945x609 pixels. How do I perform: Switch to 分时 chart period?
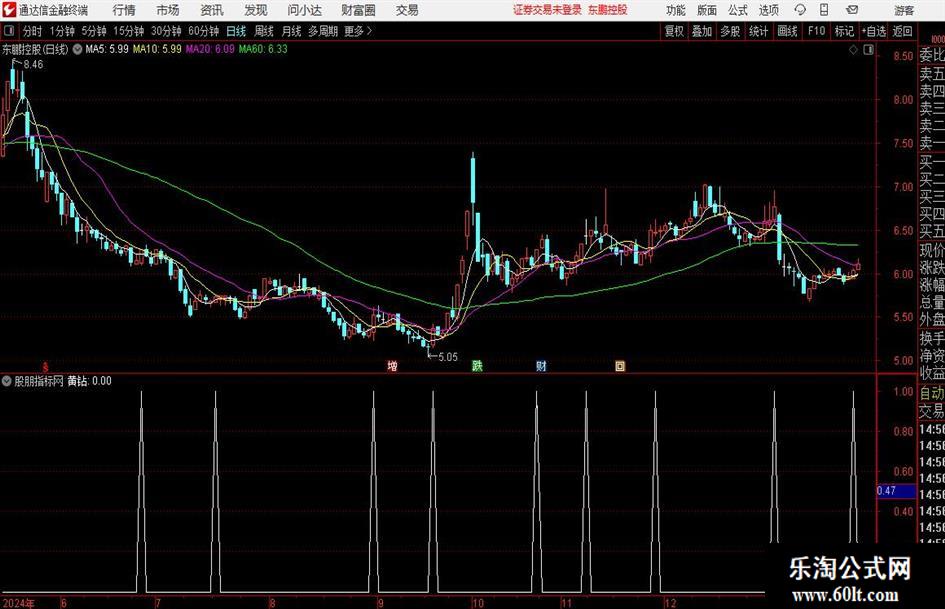32,31
